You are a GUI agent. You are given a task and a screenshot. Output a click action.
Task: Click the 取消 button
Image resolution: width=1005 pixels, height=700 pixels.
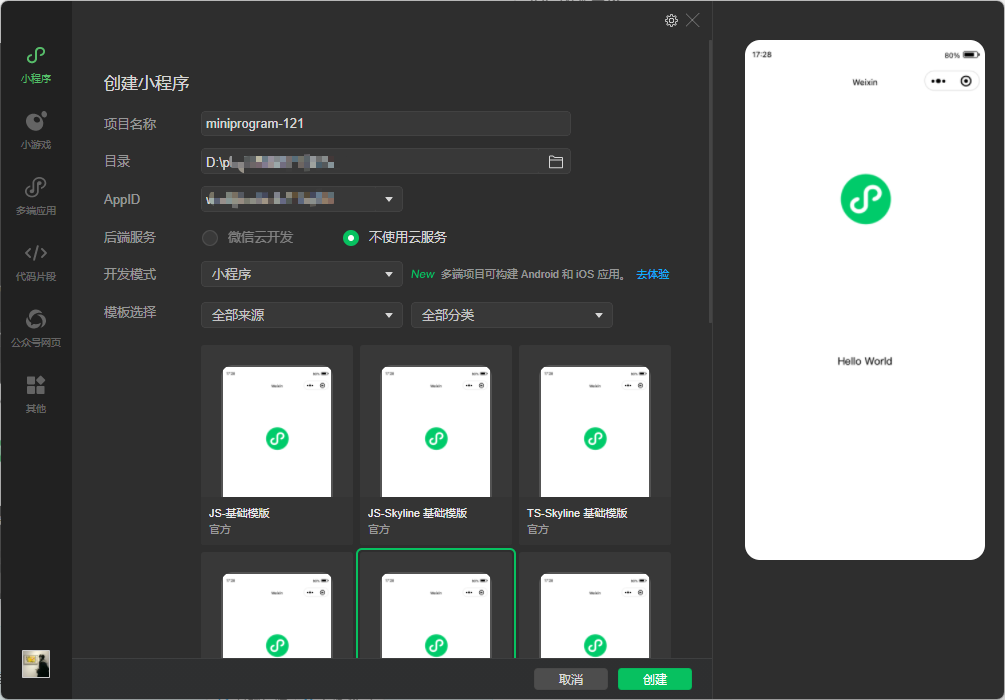570,679
